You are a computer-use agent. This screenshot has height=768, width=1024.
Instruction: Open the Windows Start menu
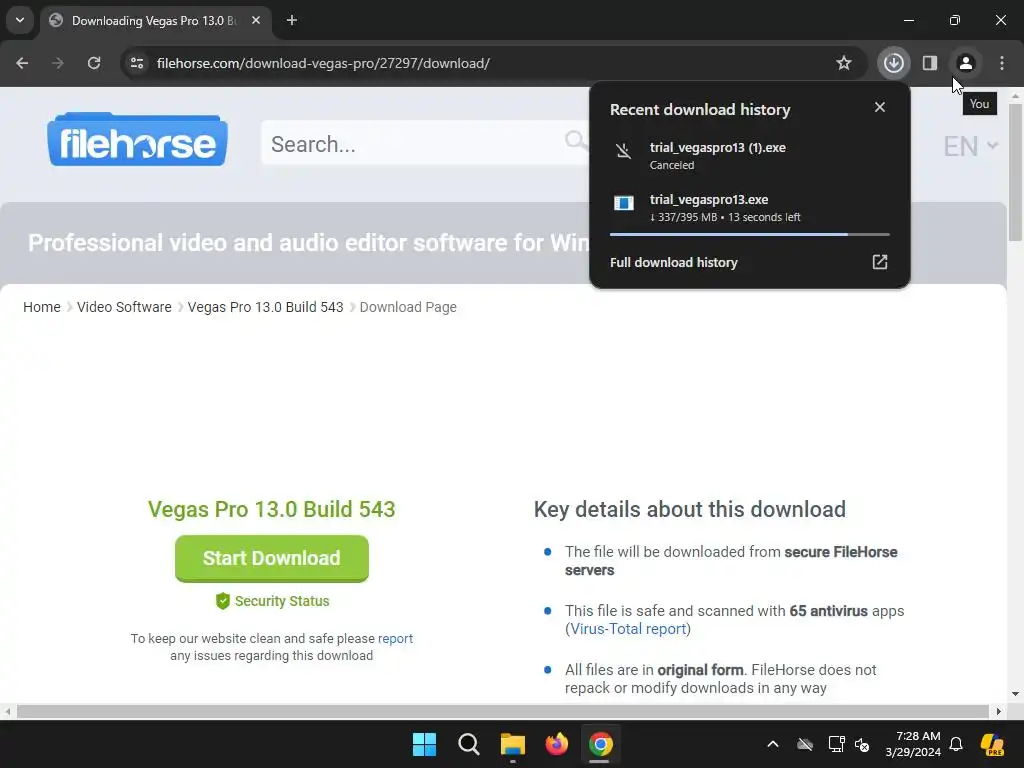pyautogui.click(x=424, y=744)
